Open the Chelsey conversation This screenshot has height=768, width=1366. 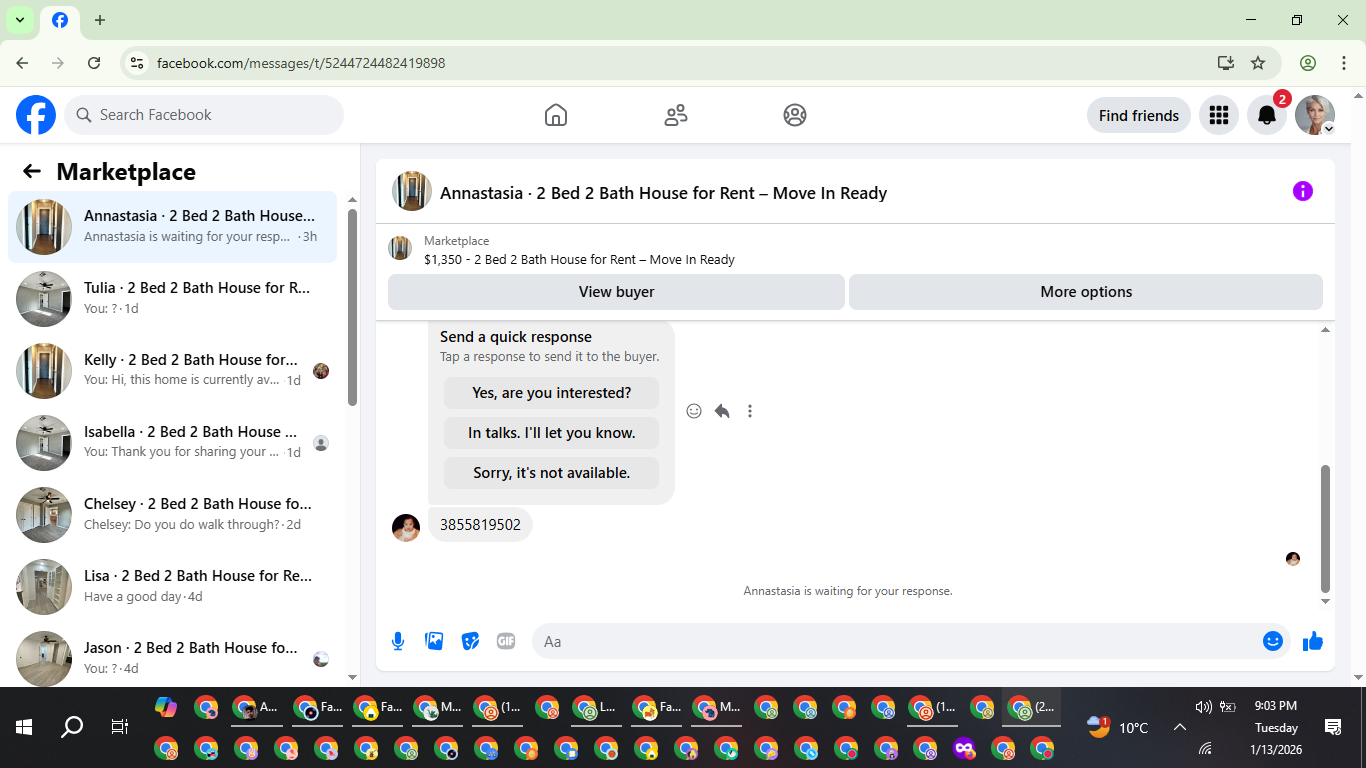(172, 515)
